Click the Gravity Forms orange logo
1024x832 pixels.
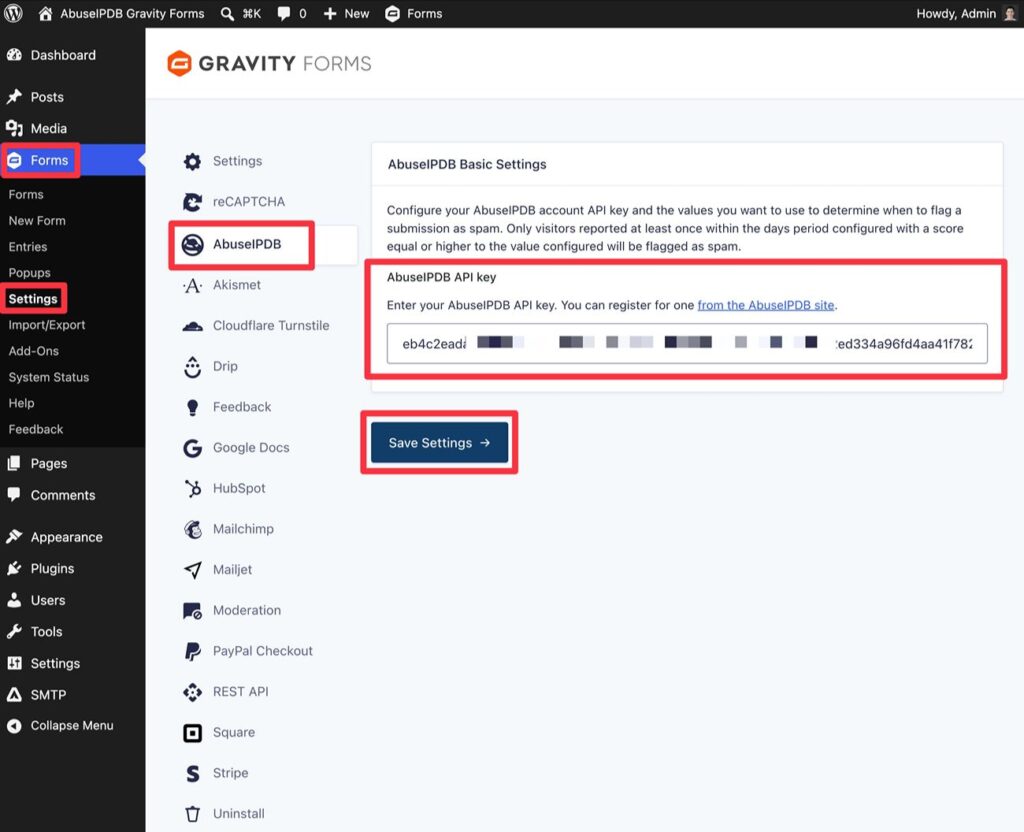(x=179, y=63)
